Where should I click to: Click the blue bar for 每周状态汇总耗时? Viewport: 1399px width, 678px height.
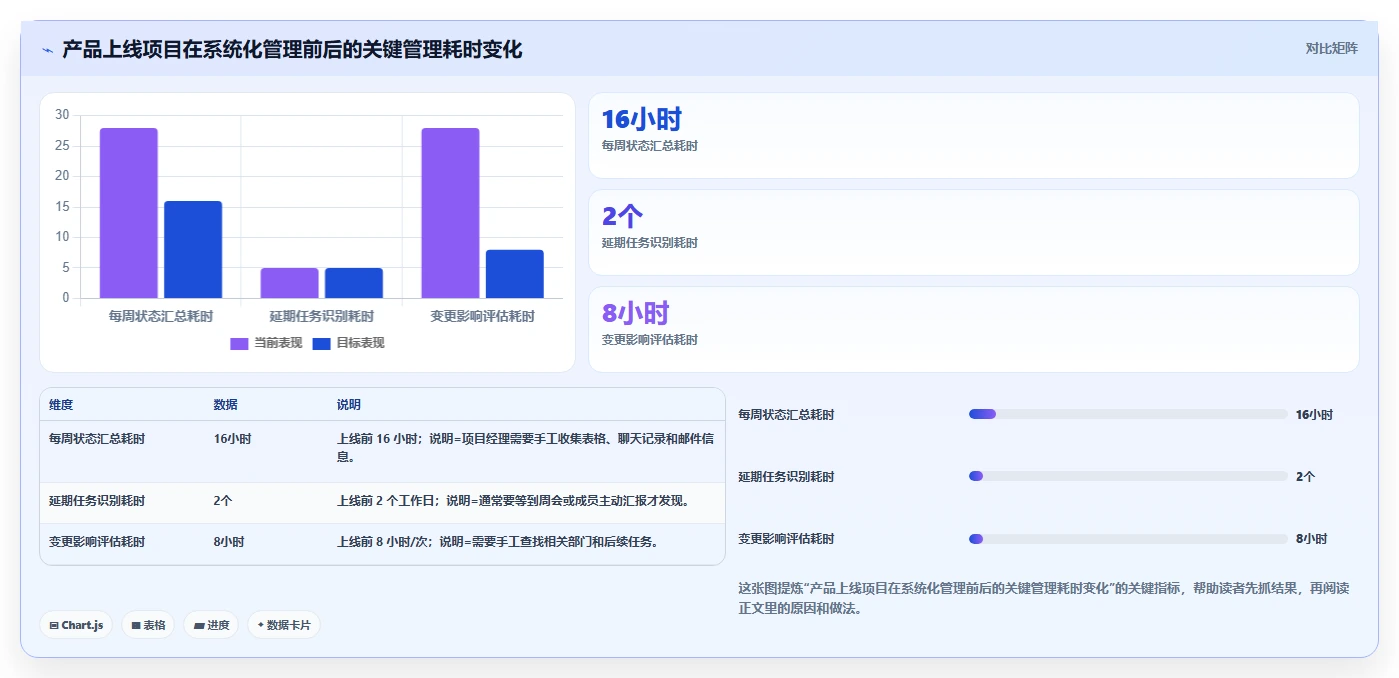[x=193, y=250]
